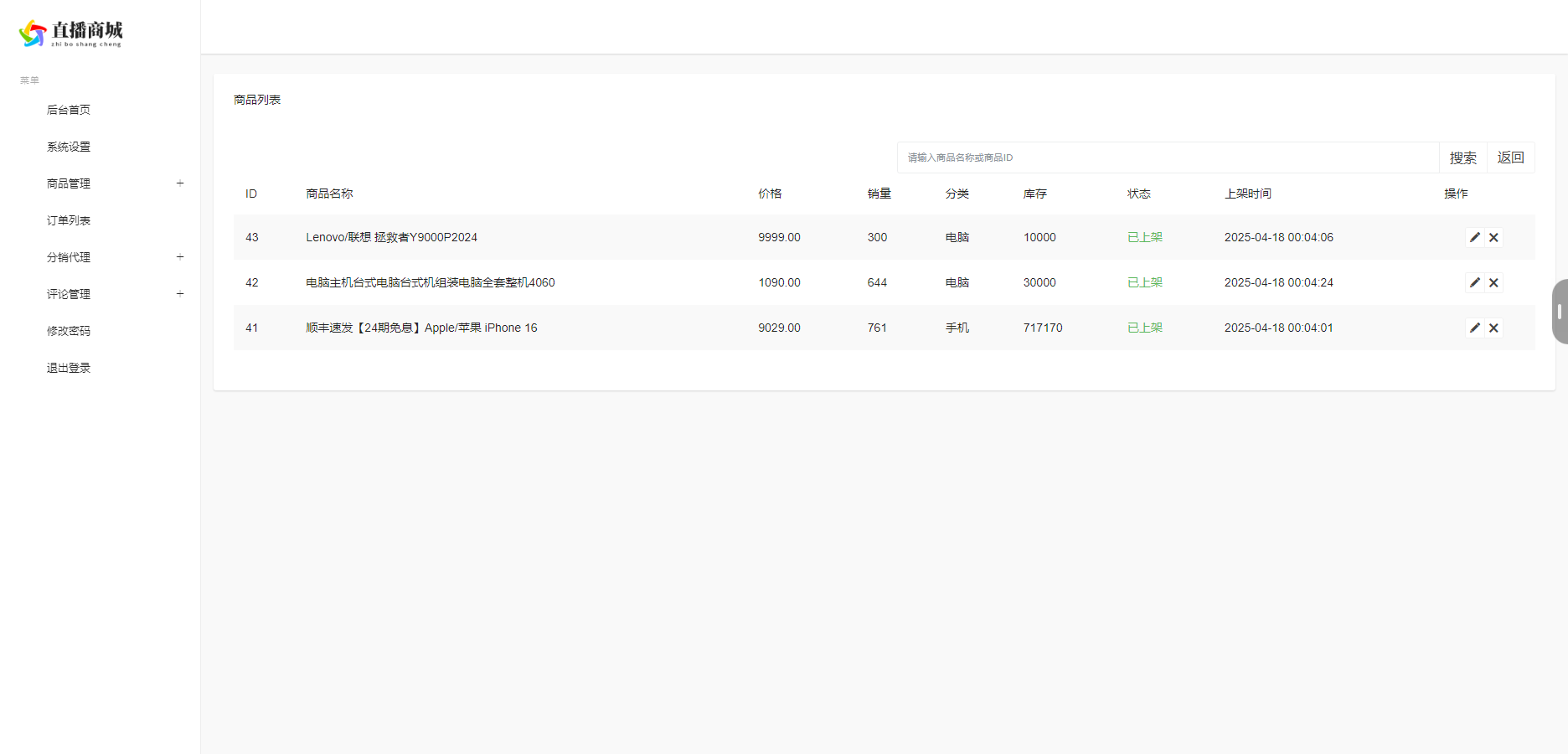Click price 9999.00
Viewport: 1568px width, 754px height.
(x=779, y=237)
